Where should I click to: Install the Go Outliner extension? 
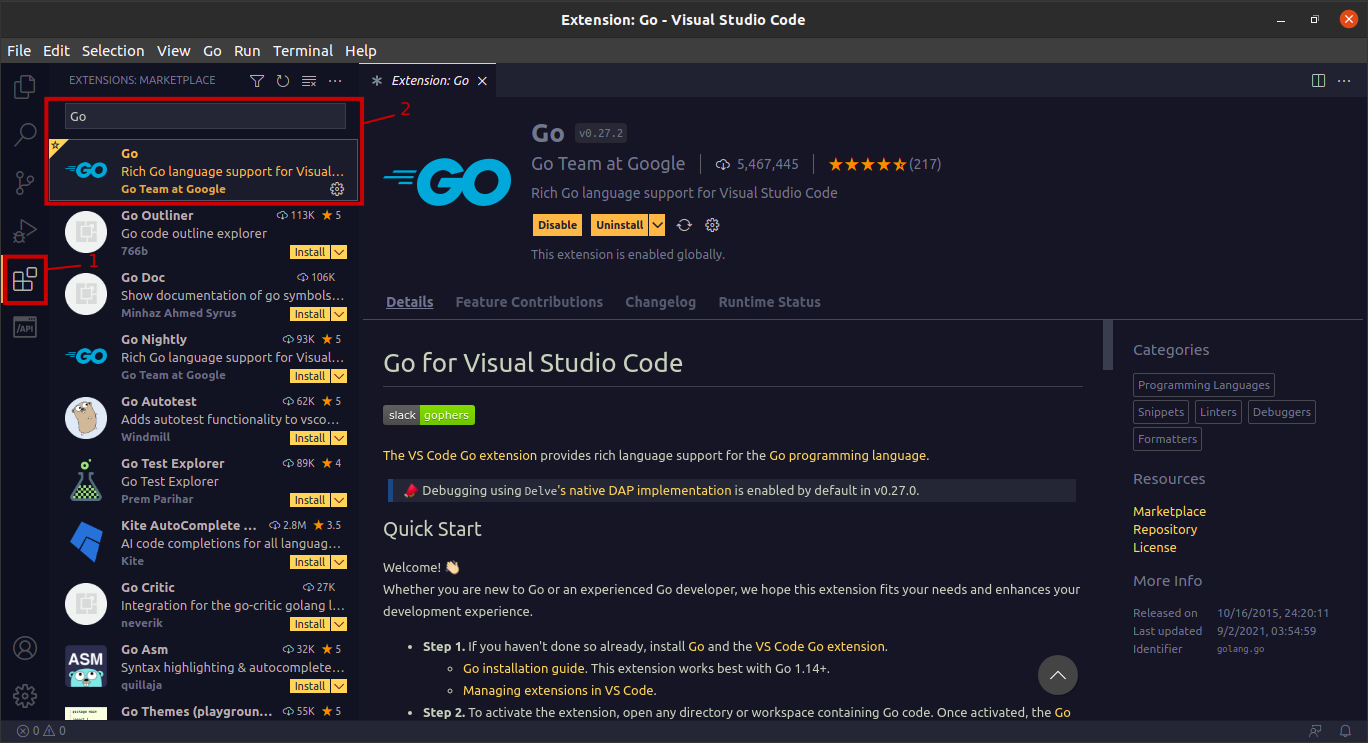point(310,252)
